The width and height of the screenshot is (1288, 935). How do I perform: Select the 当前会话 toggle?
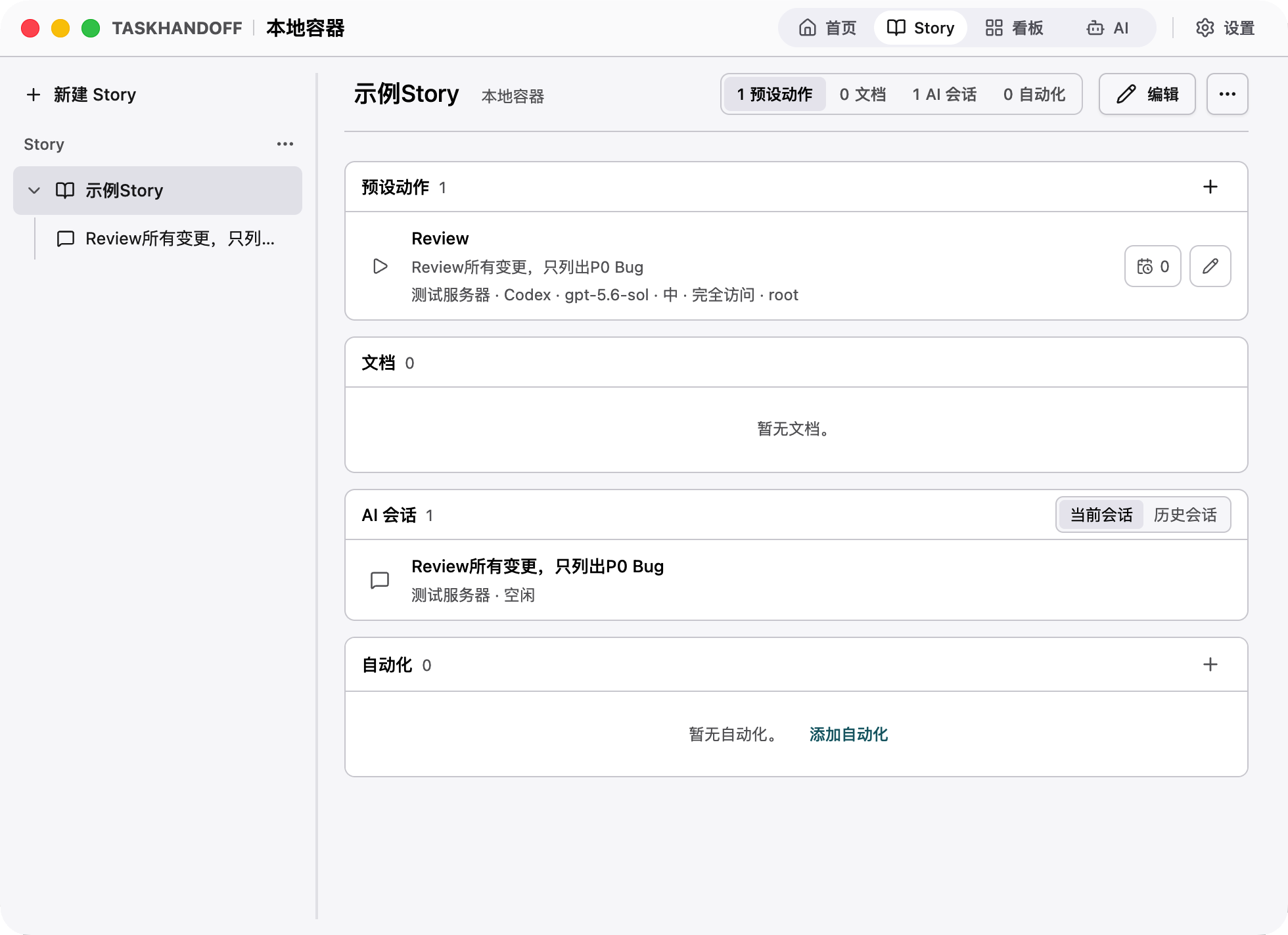coord(1101,514)
